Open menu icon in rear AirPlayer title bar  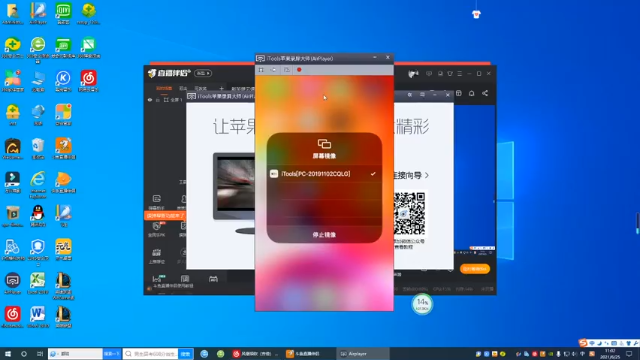[422, 95]
